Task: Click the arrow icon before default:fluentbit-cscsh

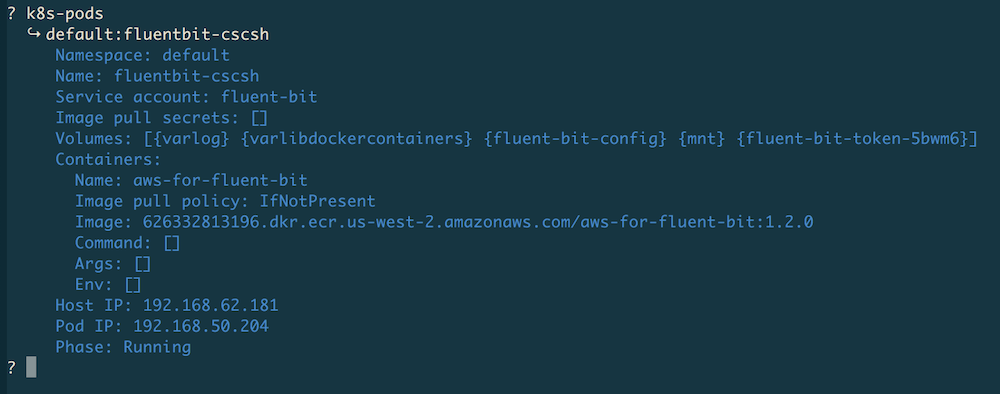Action: tap(34, 33)
